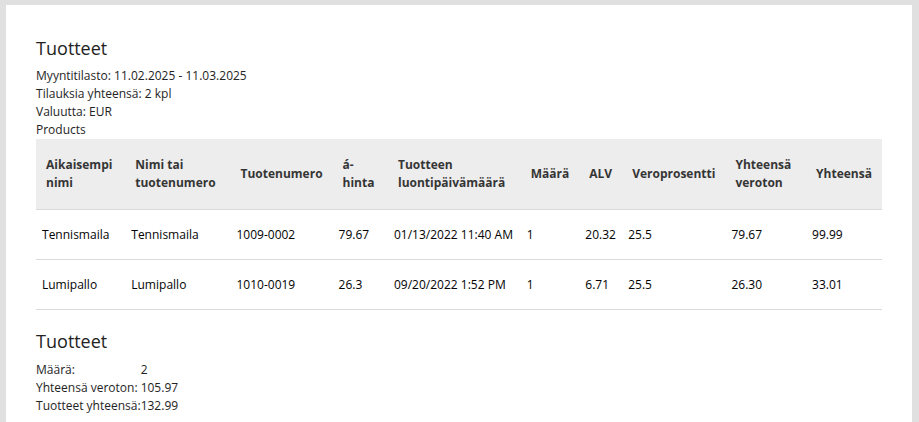Screen dimensions: 919x422
Task: Click Tennismaila in the earlier name column
Action: [x=76, y=234]
